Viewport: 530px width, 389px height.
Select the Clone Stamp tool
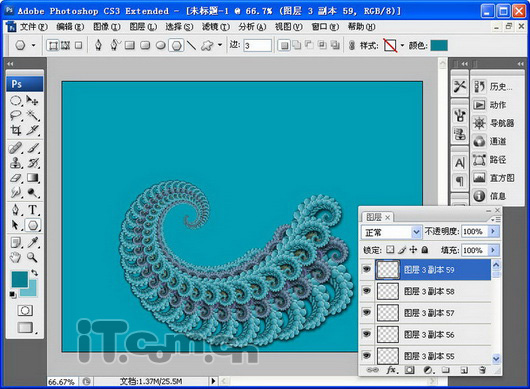[x=15, y=163]
